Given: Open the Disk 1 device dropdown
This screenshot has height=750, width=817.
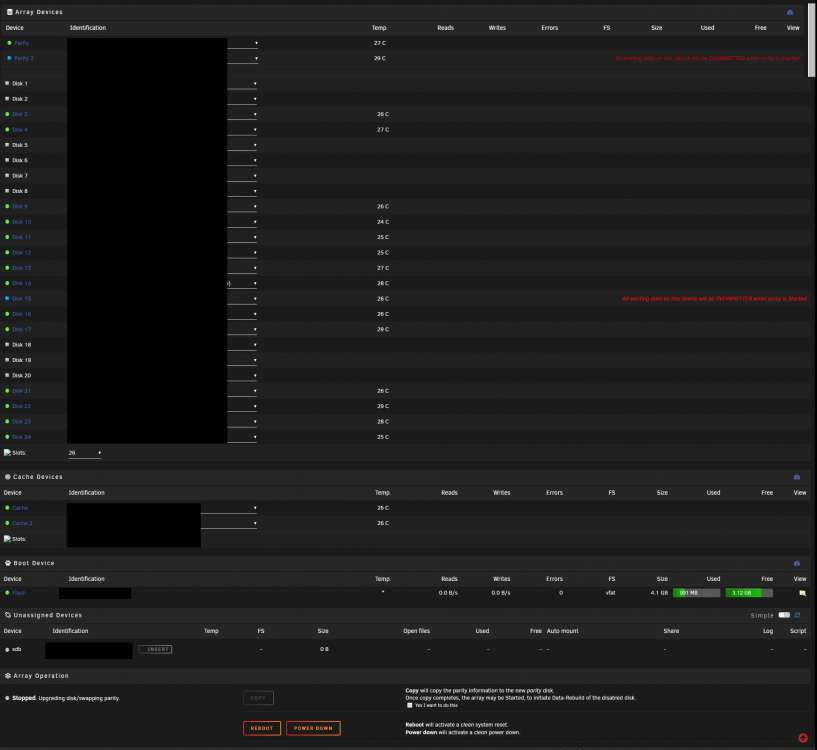Looking at the screenshot, I should 242,83.
